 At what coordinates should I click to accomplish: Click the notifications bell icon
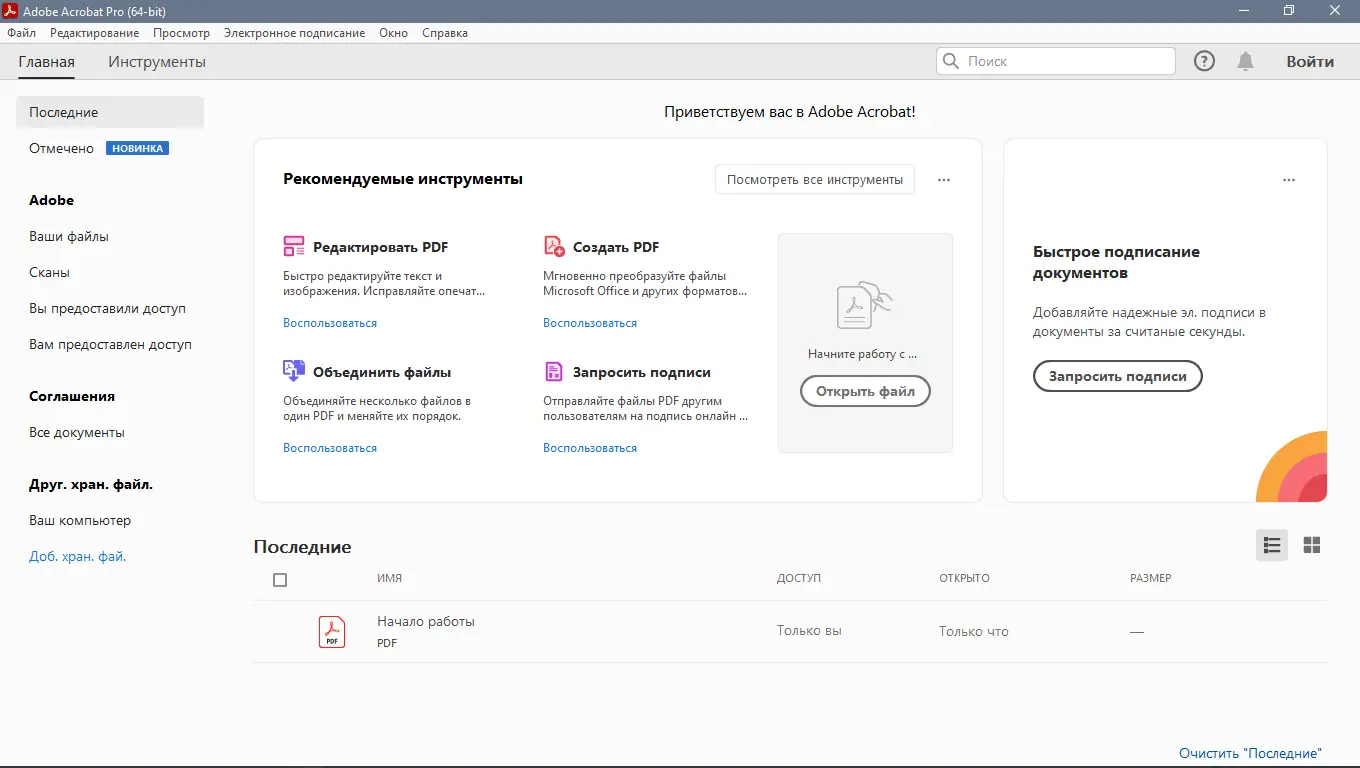coord(1245,61)
